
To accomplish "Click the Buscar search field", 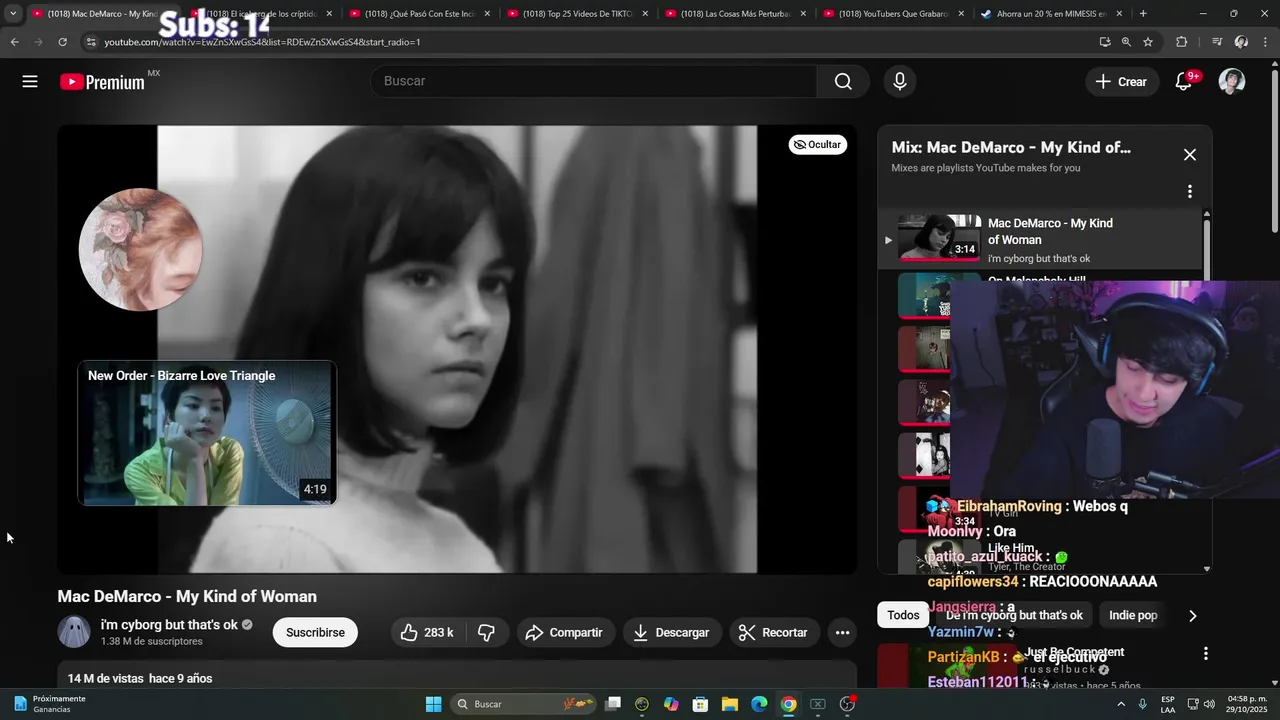I will tap(594, 82).
